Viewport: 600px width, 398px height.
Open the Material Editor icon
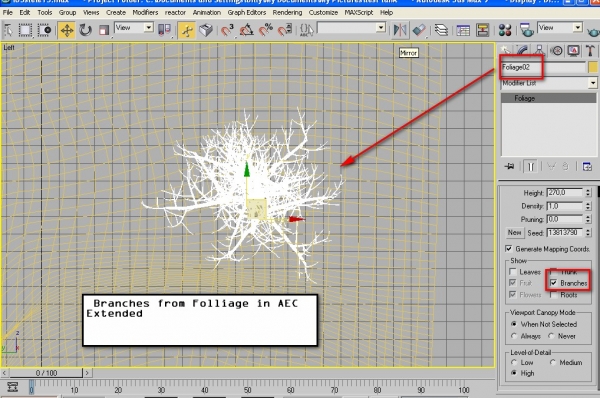coord(505,30)
